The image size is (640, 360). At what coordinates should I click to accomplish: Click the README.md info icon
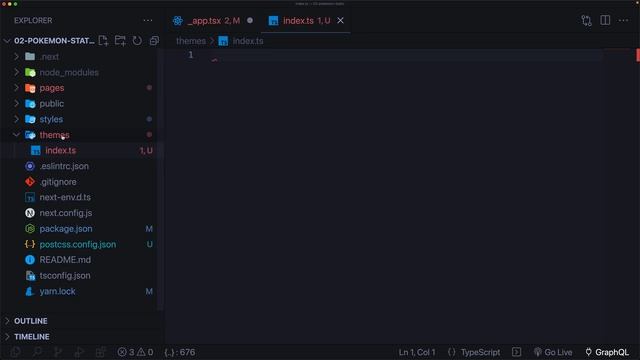click(30, 260)
